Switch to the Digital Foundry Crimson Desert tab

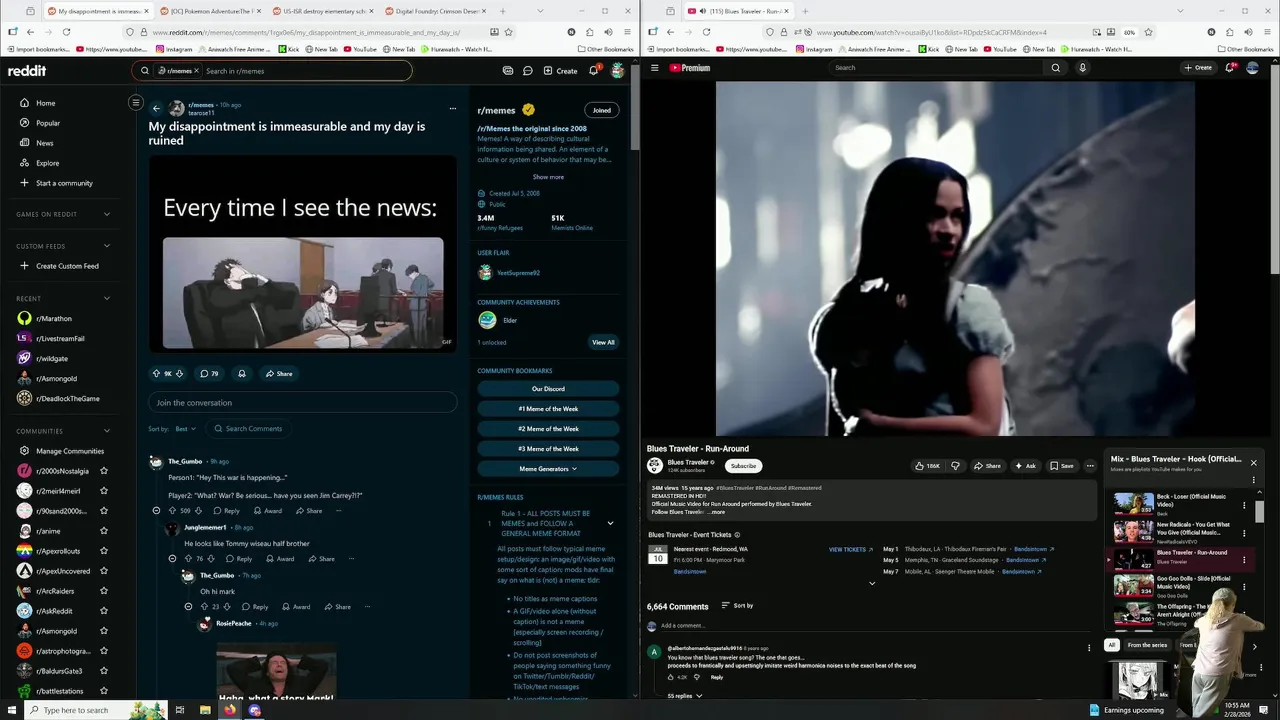click(x=434, y=11)
